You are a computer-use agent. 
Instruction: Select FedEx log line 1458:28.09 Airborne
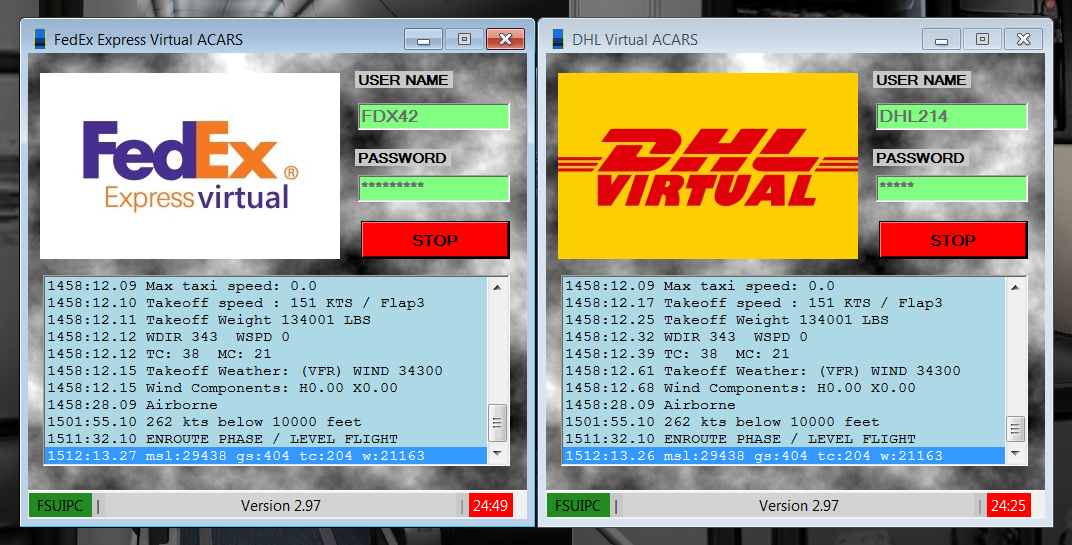[266, 405]
